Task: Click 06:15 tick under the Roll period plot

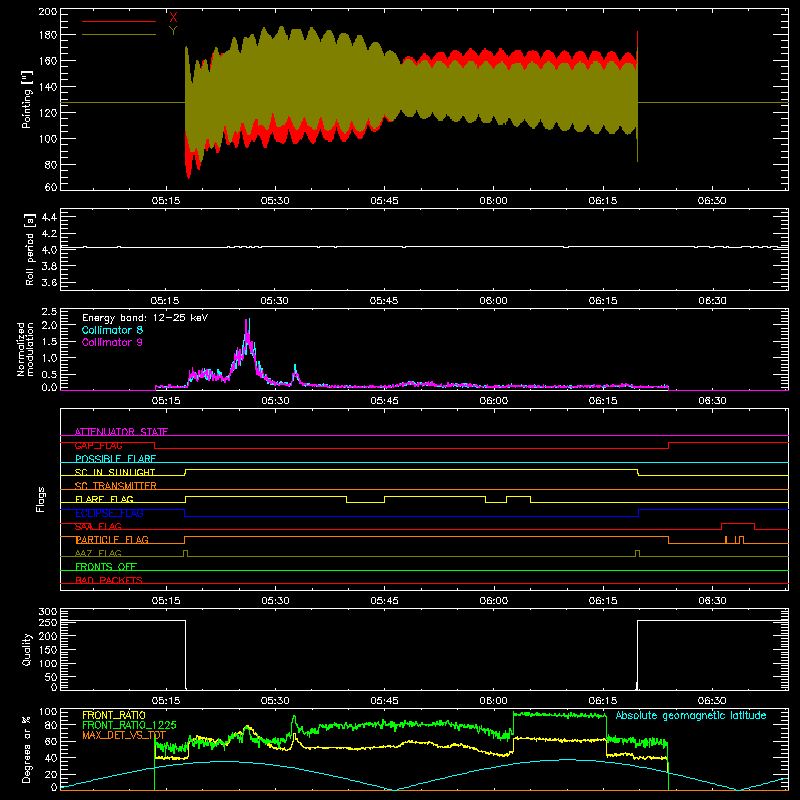Action: click(603, 301)
